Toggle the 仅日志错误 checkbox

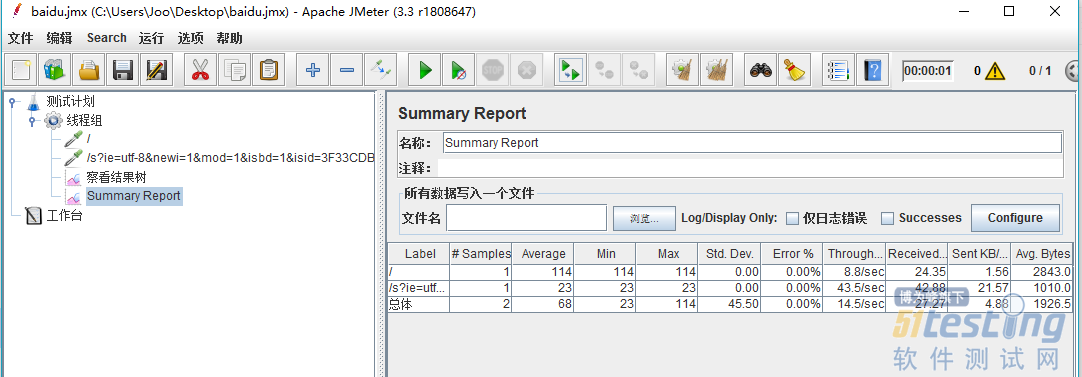point(792,218)
